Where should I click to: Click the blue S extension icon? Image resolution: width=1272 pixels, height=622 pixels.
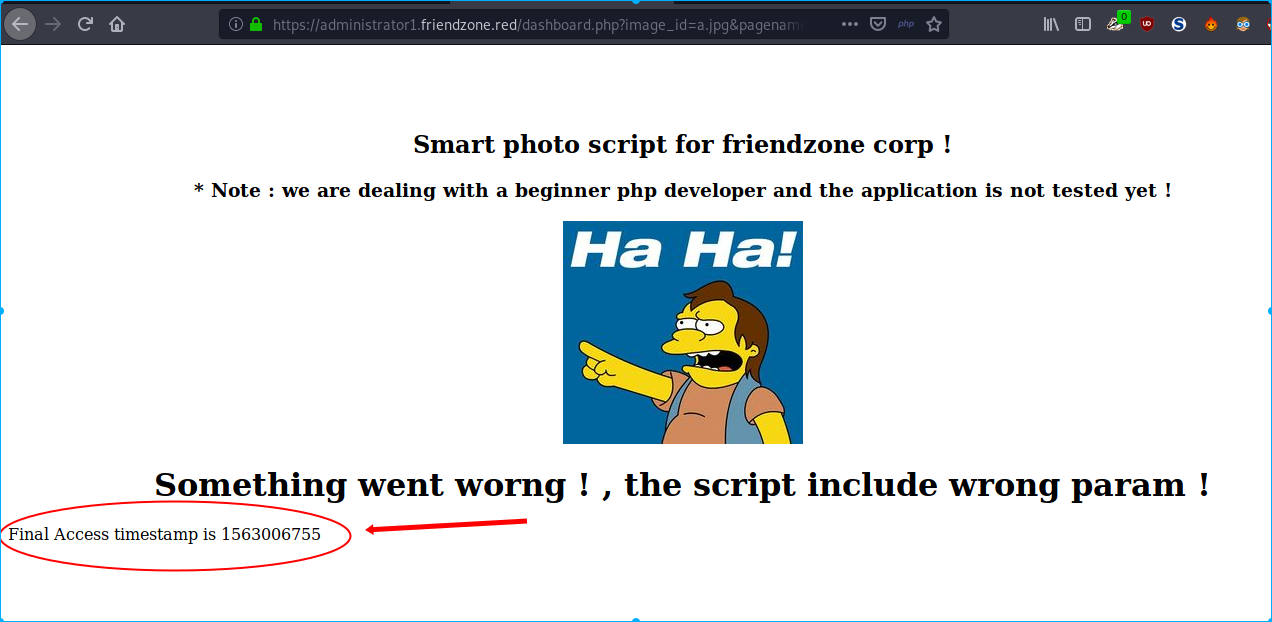[1179, 24]
